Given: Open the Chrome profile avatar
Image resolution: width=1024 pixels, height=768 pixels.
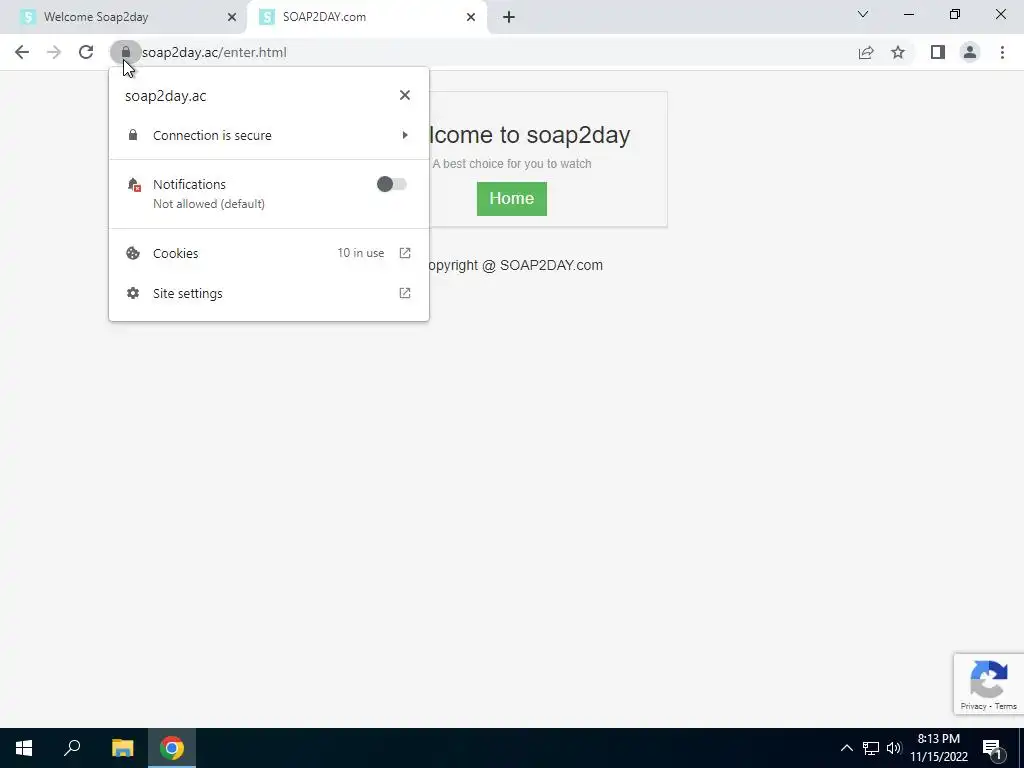Looking at the screenshot, I should [970, 52].
